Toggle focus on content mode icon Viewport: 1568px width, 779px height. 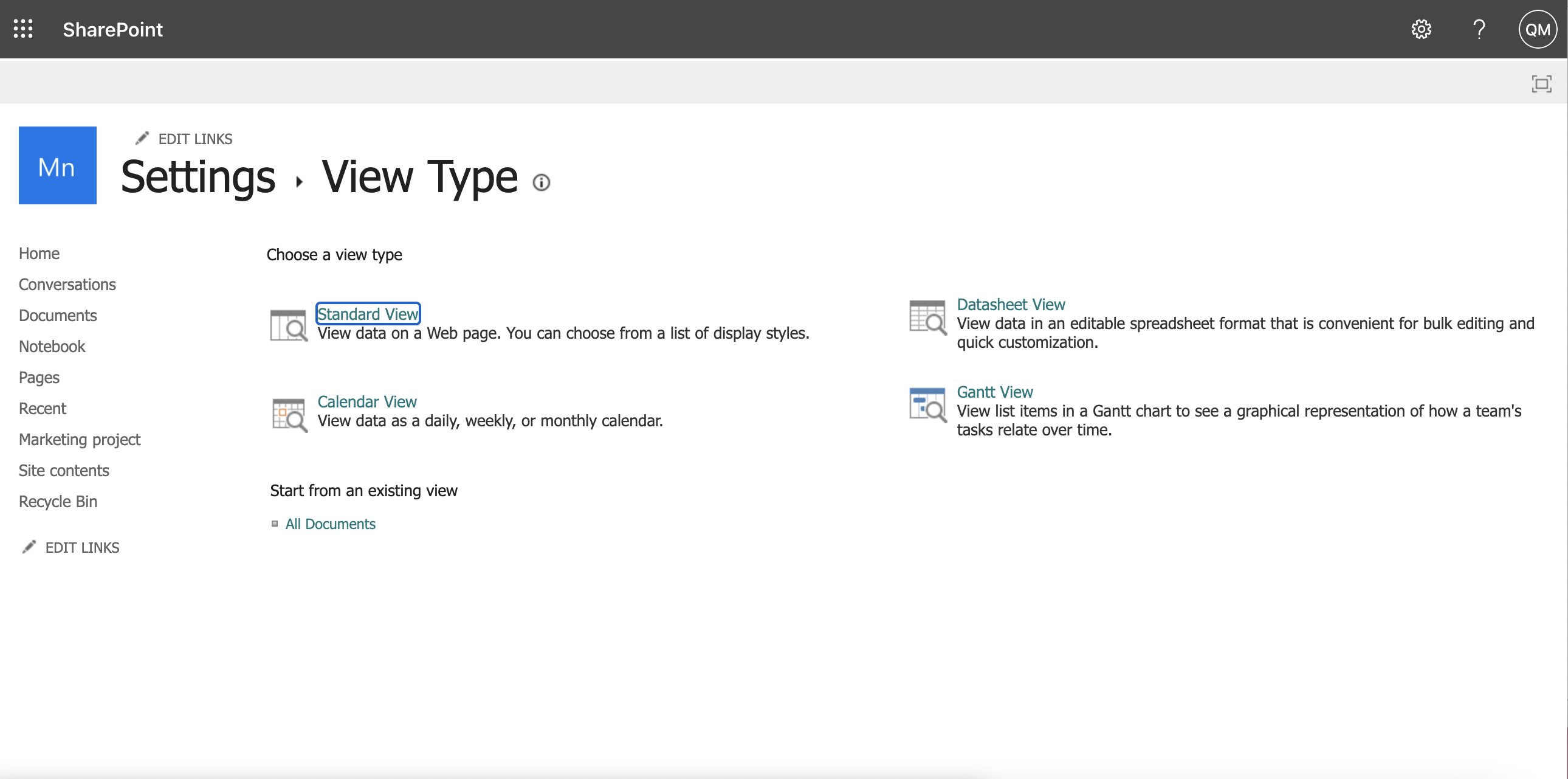[x=1541, y=83]
